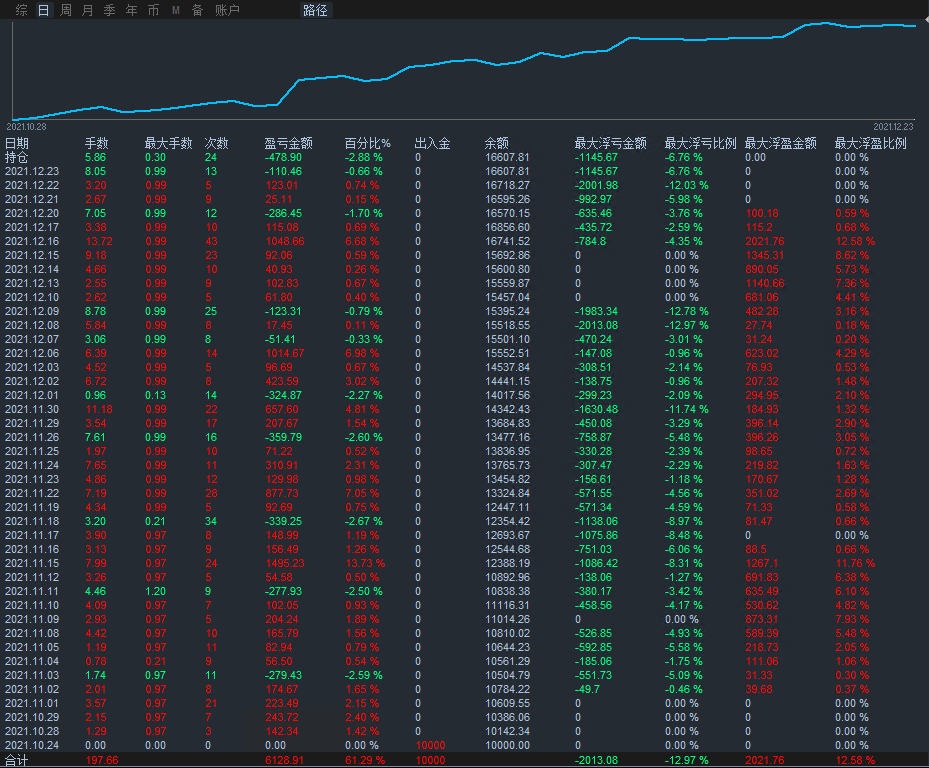Select the 年 yearly tab

click(132, 10)
